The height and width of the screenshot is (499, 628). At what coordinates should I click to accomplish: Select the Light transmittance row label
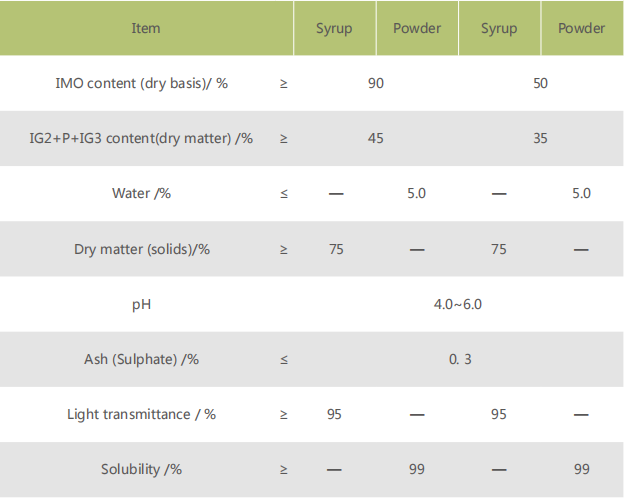click(141, 414)
